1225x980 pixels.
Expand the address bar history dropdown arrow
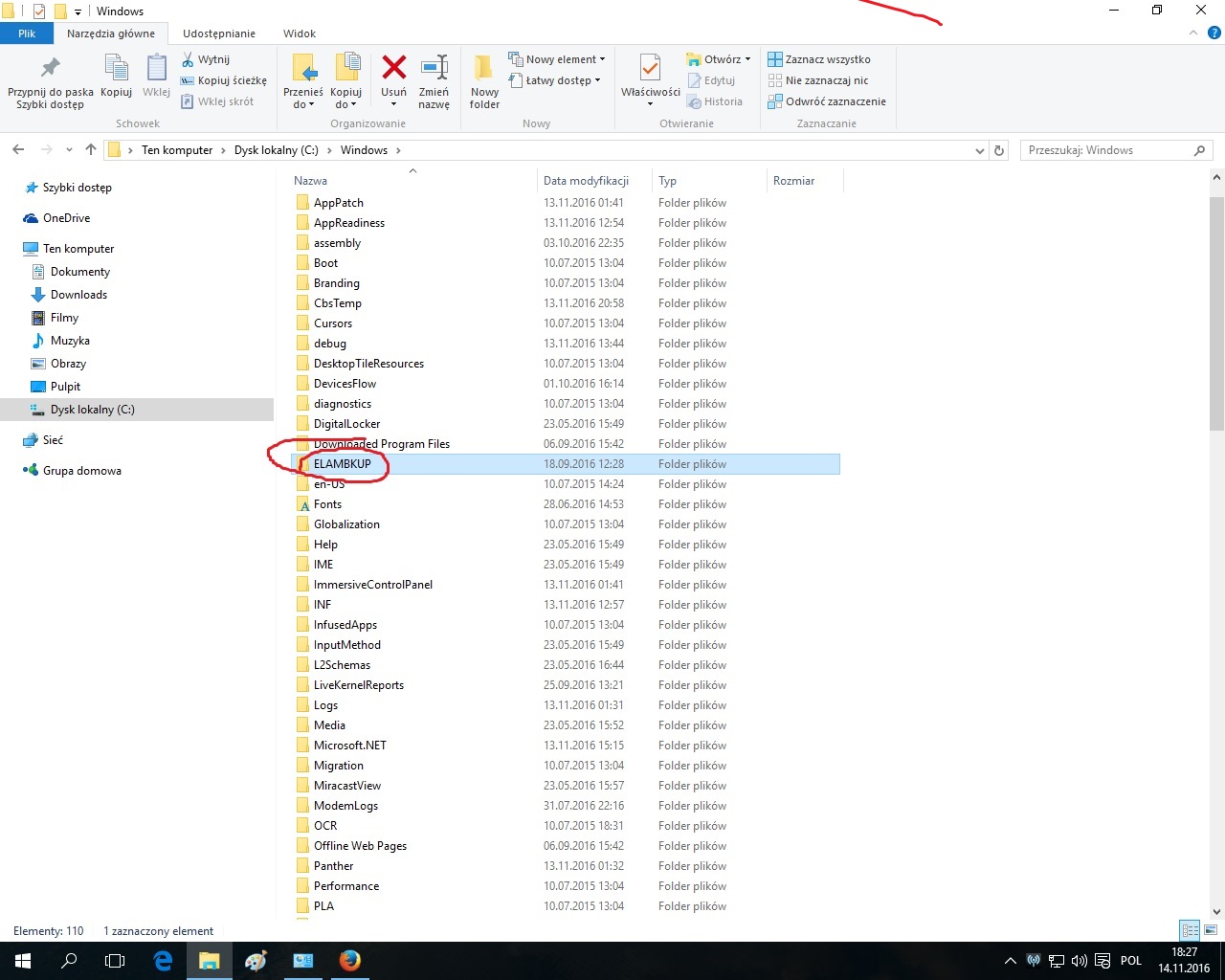point(979,151)
